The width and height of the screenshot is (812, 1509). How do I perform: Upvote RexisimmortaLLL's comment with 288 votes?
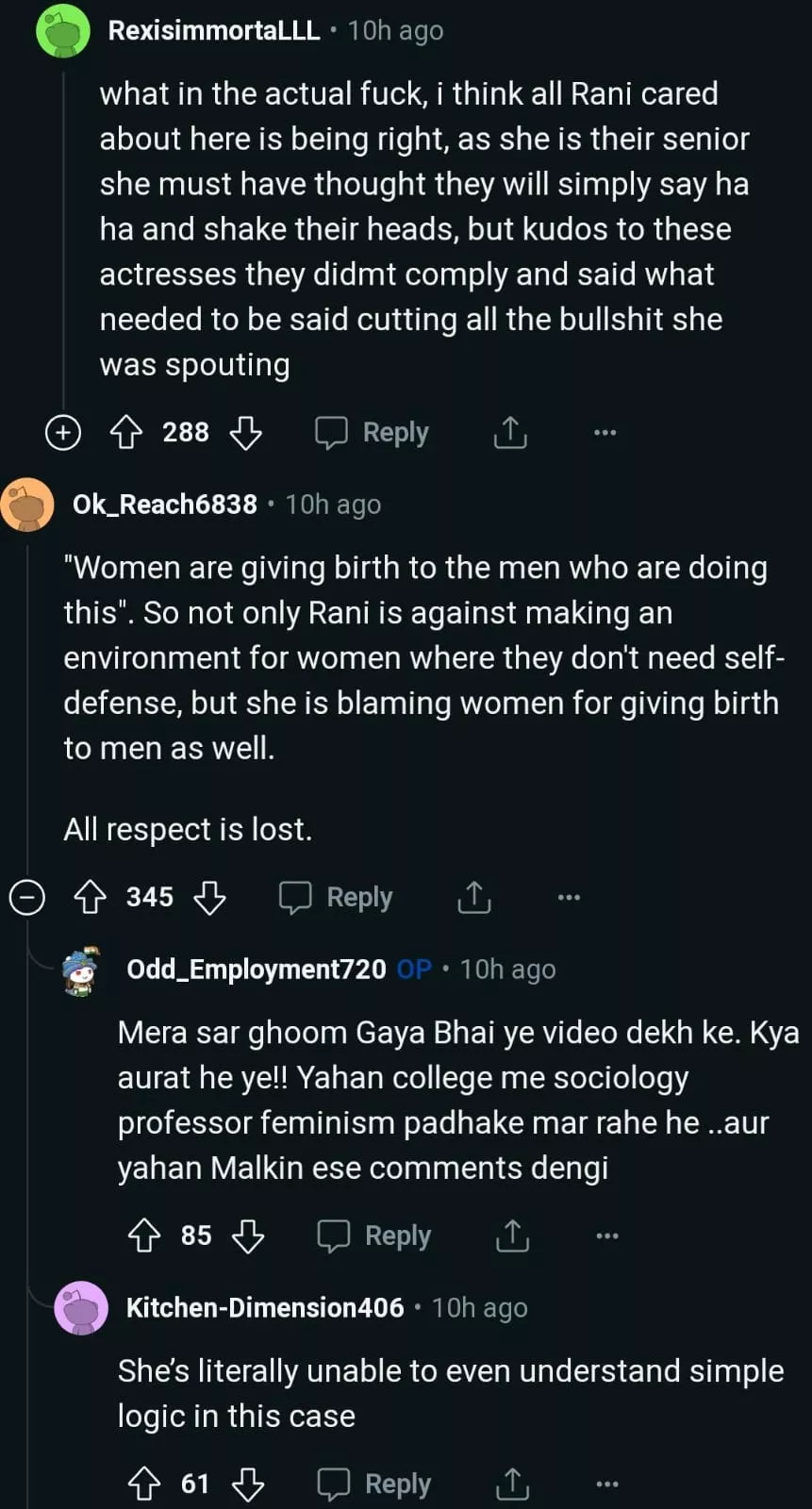point(126,433)
